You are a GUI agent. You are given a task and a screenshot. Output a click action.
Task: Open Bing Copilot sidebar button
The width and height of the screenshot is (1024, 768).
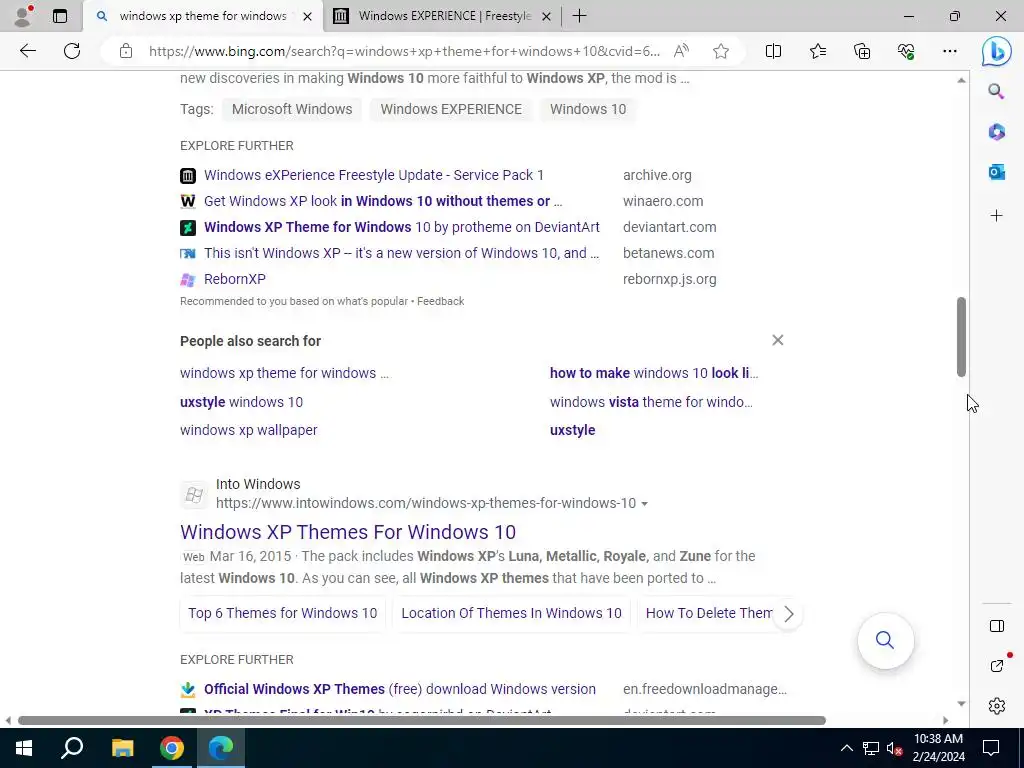pos(997,51)
